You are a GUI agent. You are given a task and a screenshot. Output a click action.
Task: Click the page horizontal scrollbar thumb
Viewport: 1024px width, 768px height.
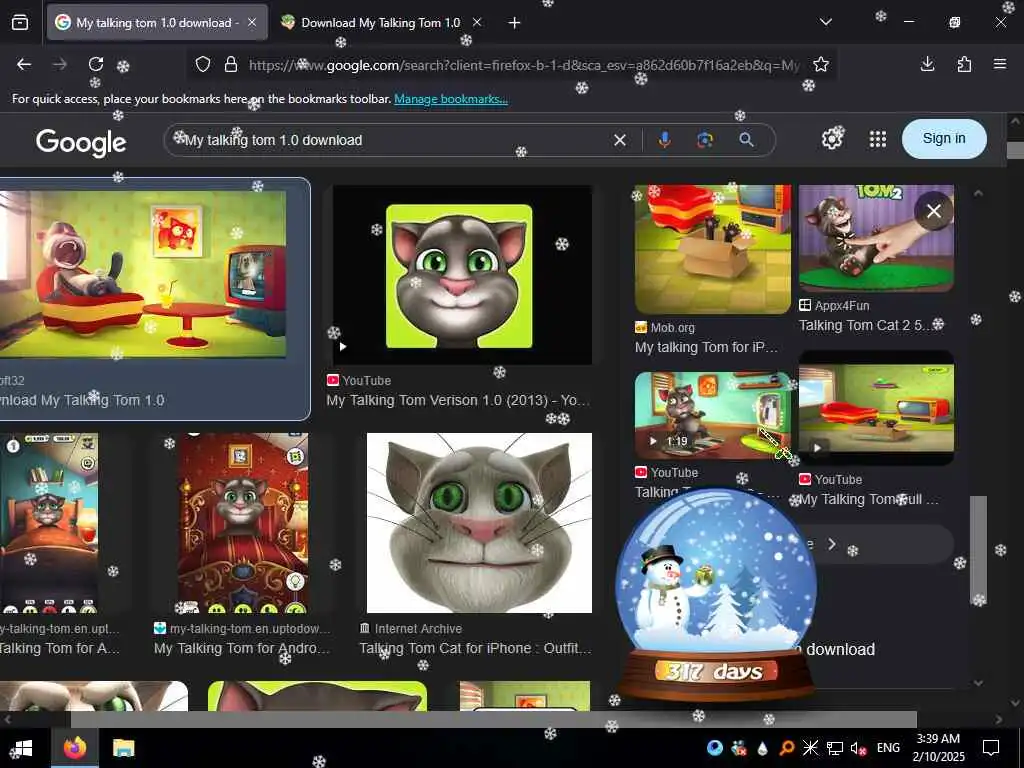click(494, 719)
